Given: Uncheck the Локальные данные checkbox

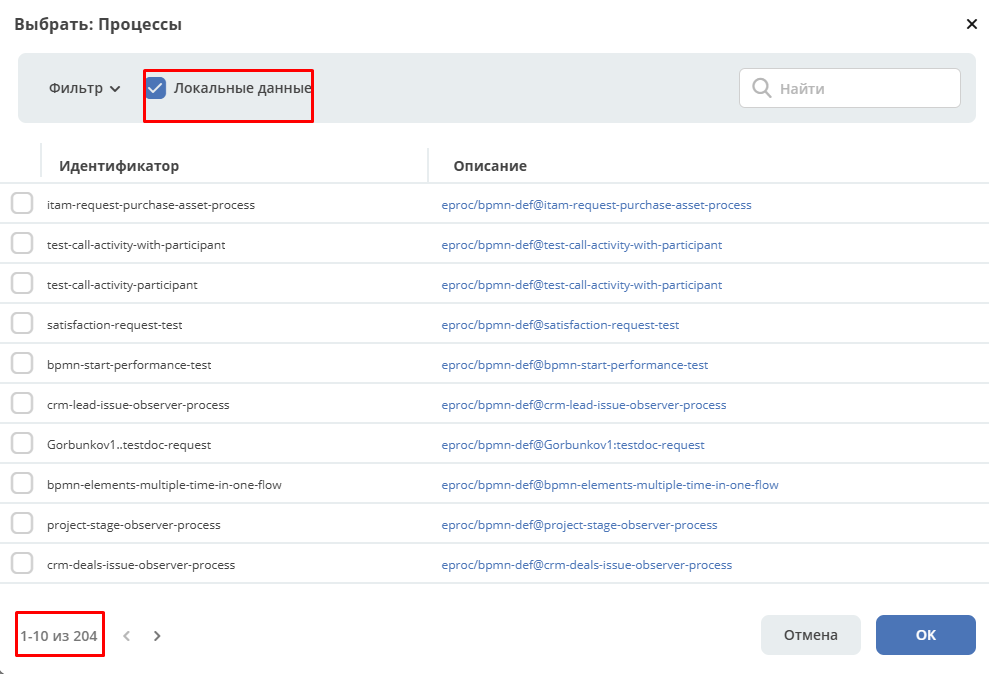Looking at the screenshot, I should click(x=156, y=88).
